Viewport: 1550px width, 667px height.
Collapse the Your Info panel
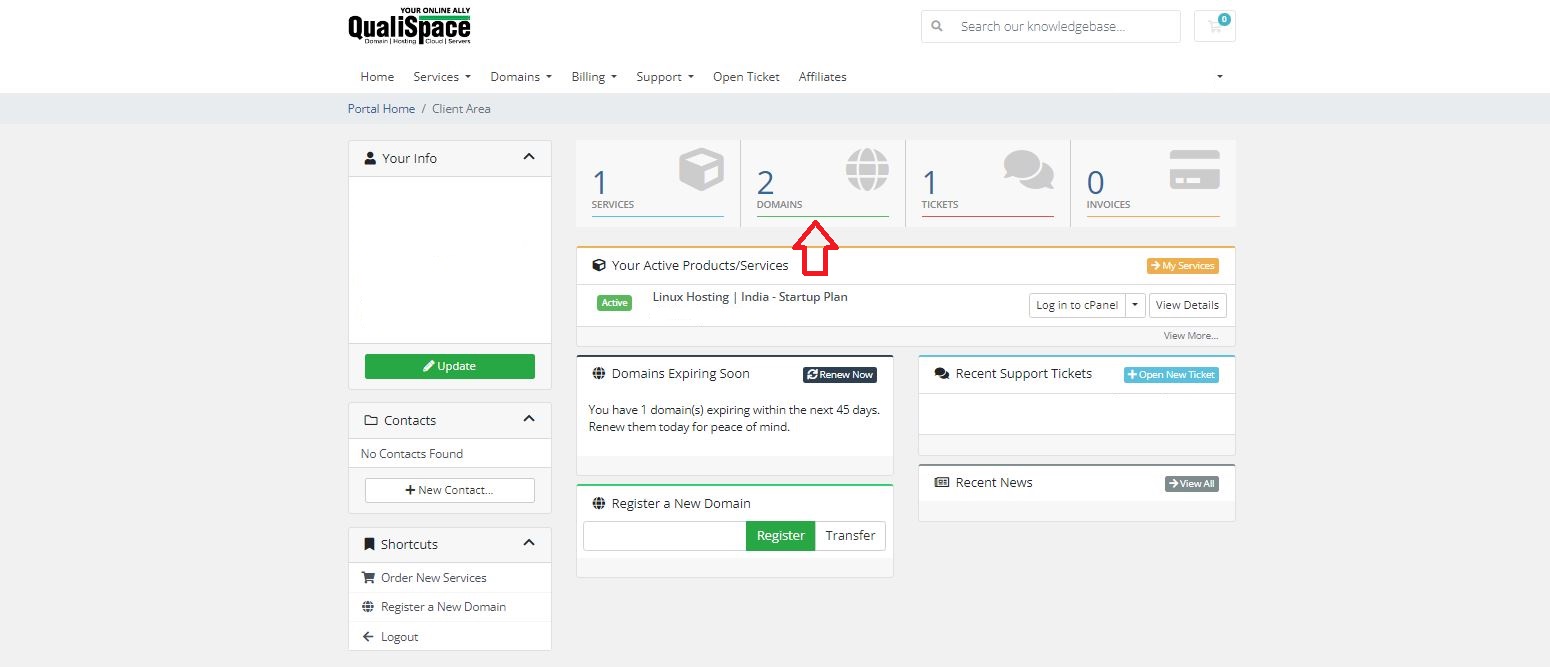[x=529, y=157]
